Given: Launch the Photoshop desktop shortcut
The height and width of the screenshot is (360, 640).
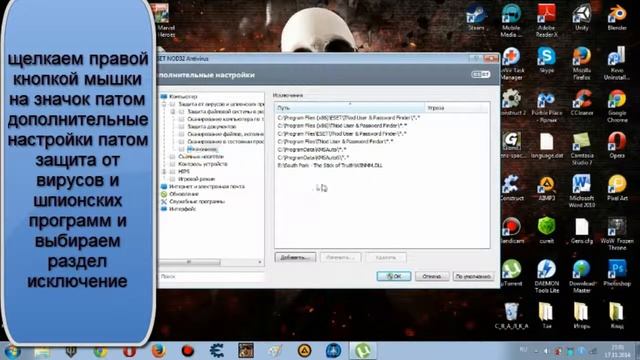Looking at the screenshot, I should 617,273.
